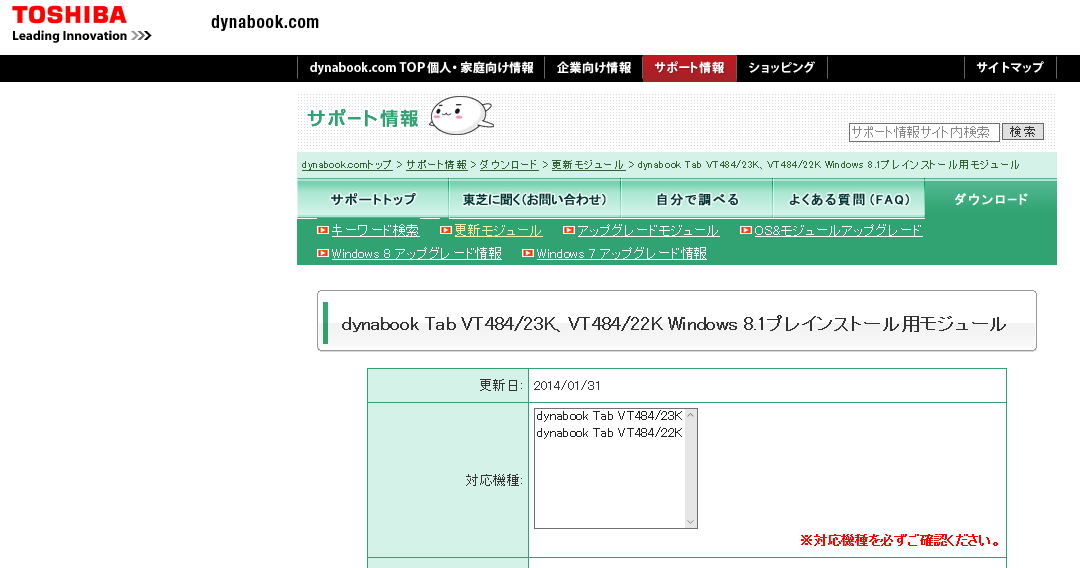Switch to サポートトップ tab
Image resolution: width=1080 pixels, height=568 pixels.
(x=373, y=200)
